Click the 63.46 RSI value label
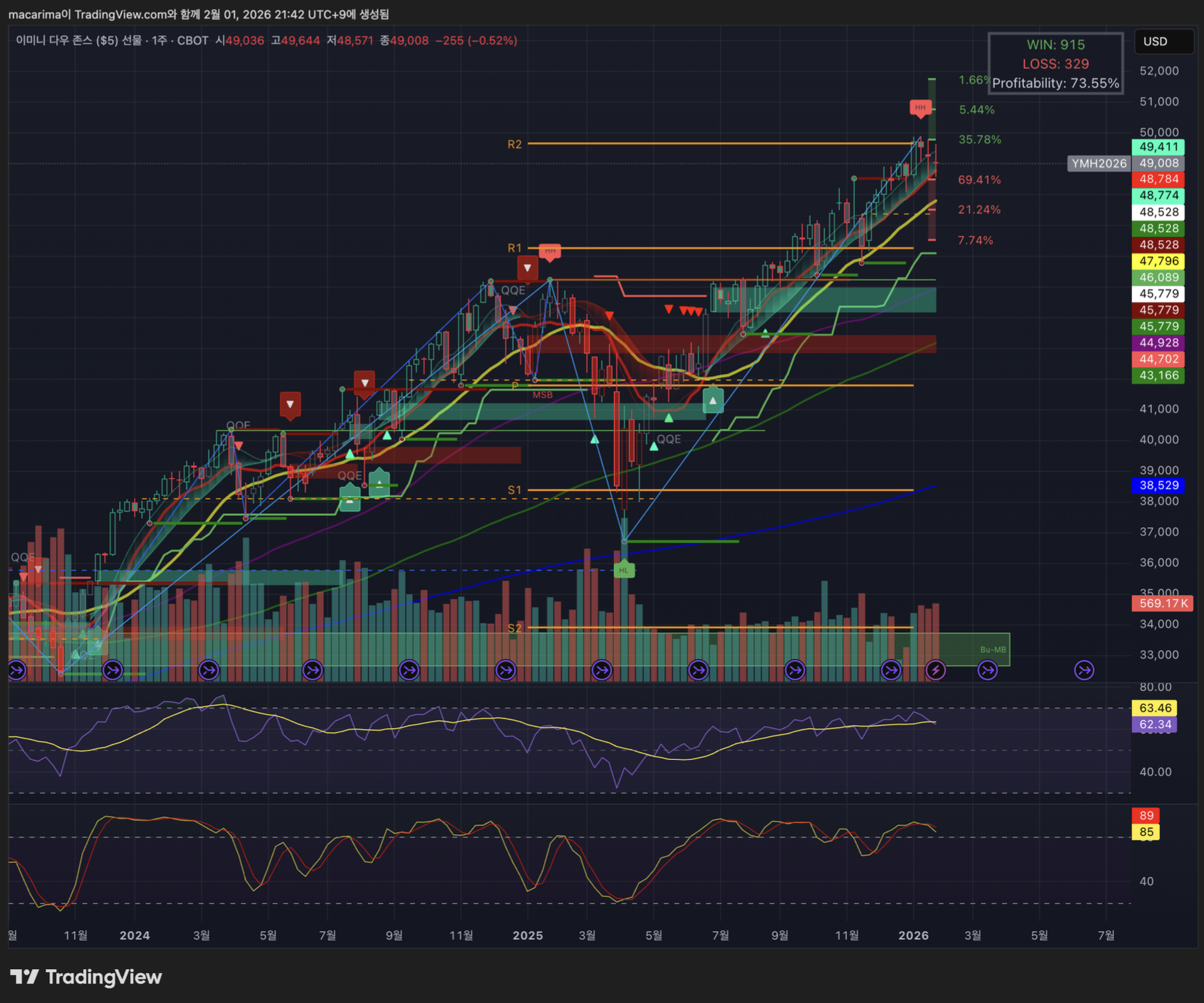Image resolution: width=1204 pixels, height=1003 pixels. 1155,708
